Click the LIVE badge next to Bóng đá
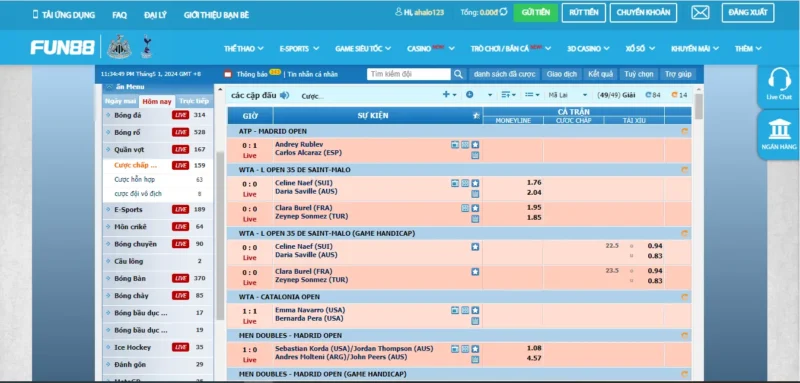 (x=180, y=115)
